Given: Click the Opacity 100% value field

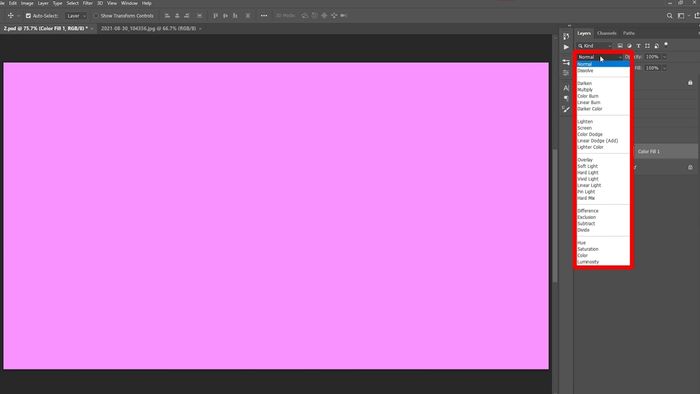Looking at the screenshot, I should (x=652, y=57).
